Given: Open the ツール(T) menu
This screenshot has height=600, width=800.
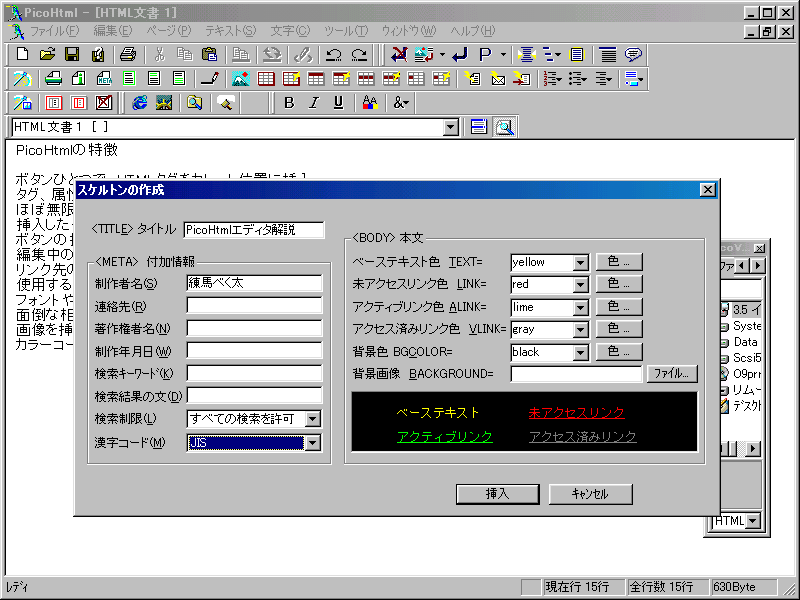Looking at the screenshot, I should point(345,31).
